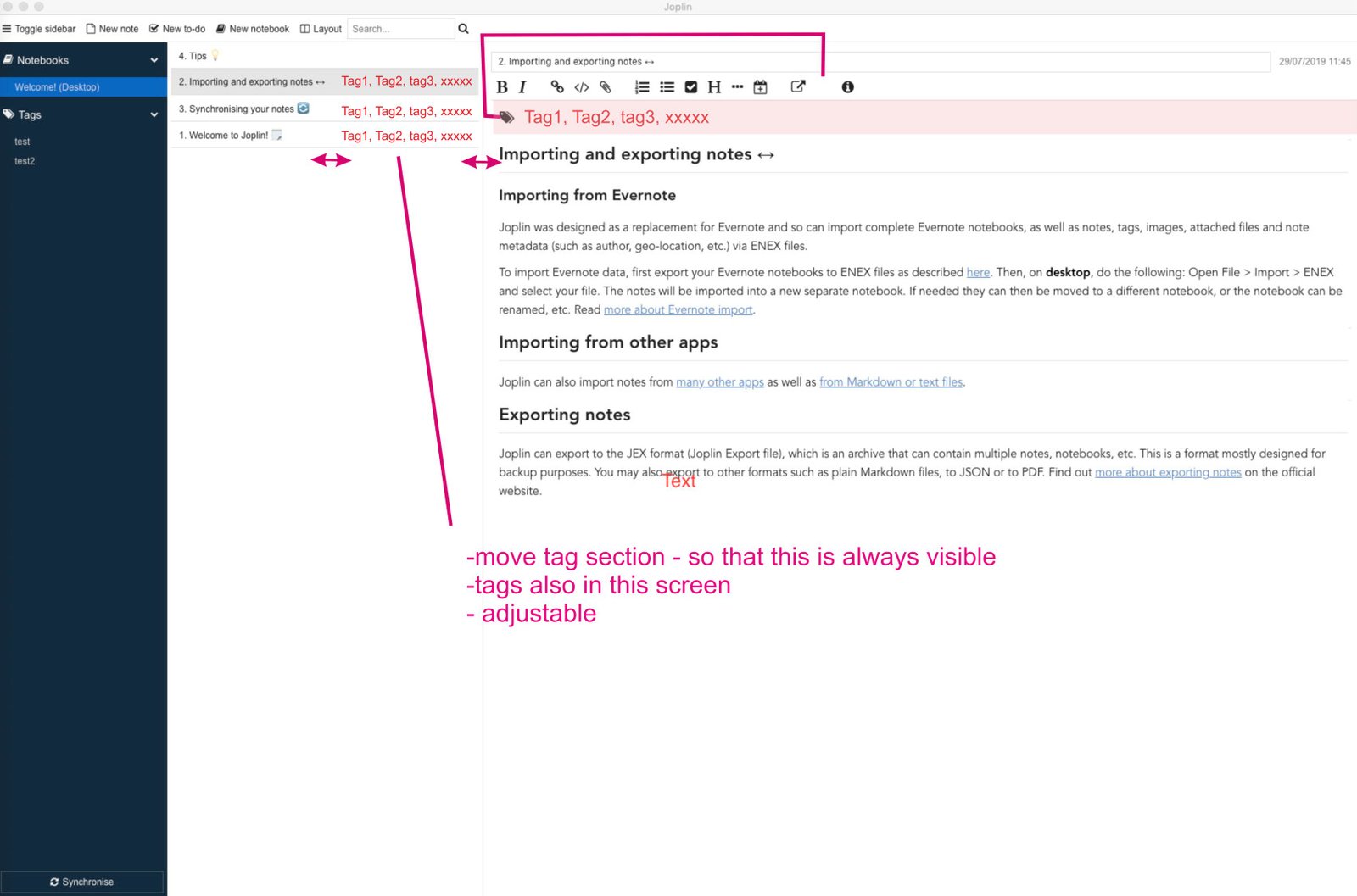1357x896 pixels.
Task: Insert a numbered list
Action: 642,87
